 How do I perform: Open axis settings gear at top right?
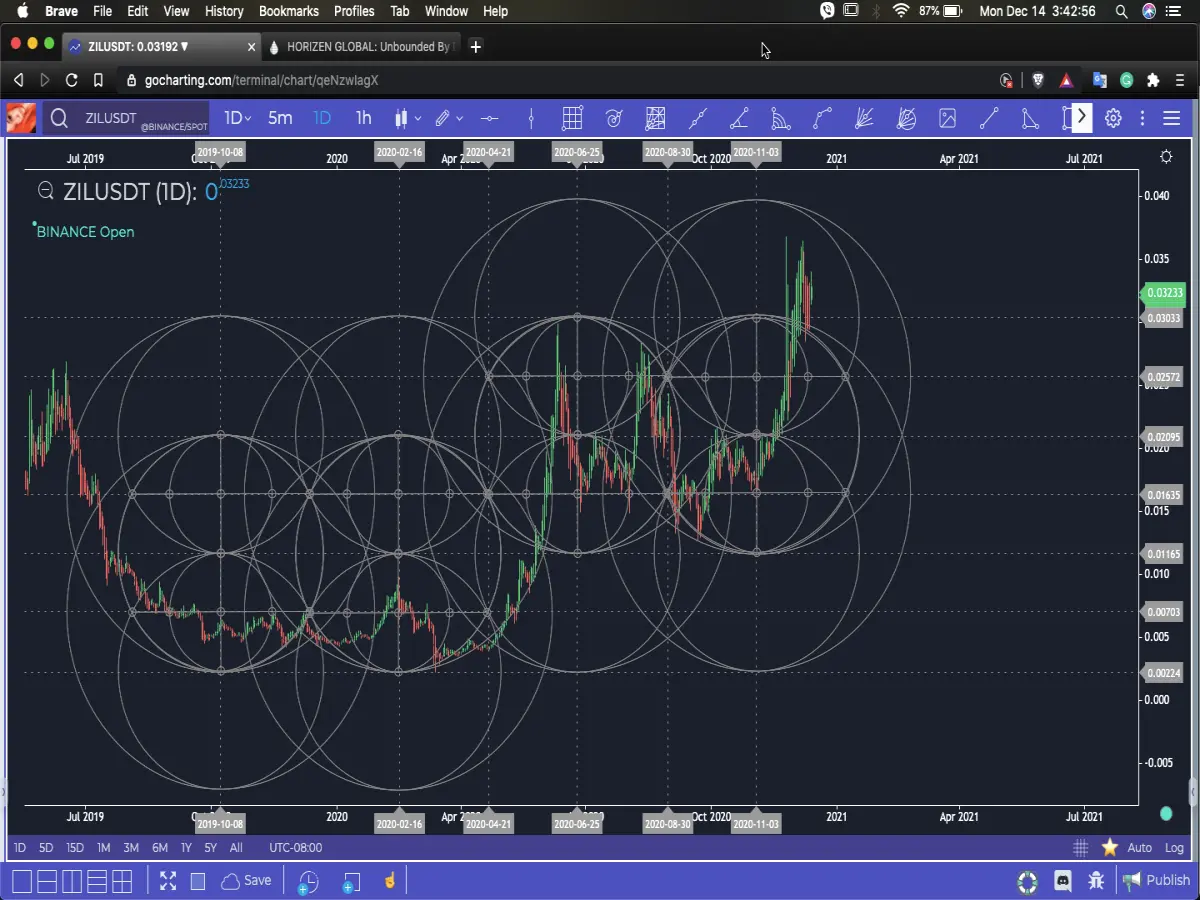[1166, 157]
